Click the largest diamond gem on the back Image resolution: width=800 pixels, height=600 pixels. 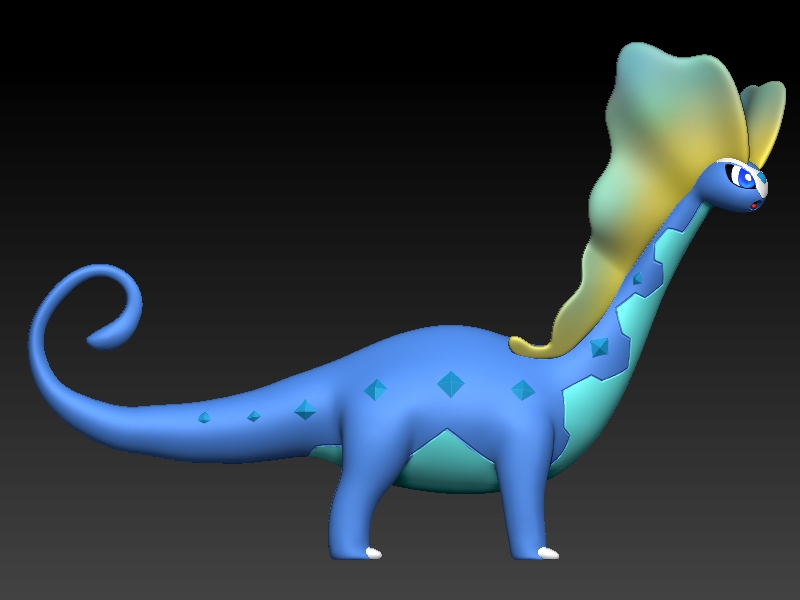(451, 384)
